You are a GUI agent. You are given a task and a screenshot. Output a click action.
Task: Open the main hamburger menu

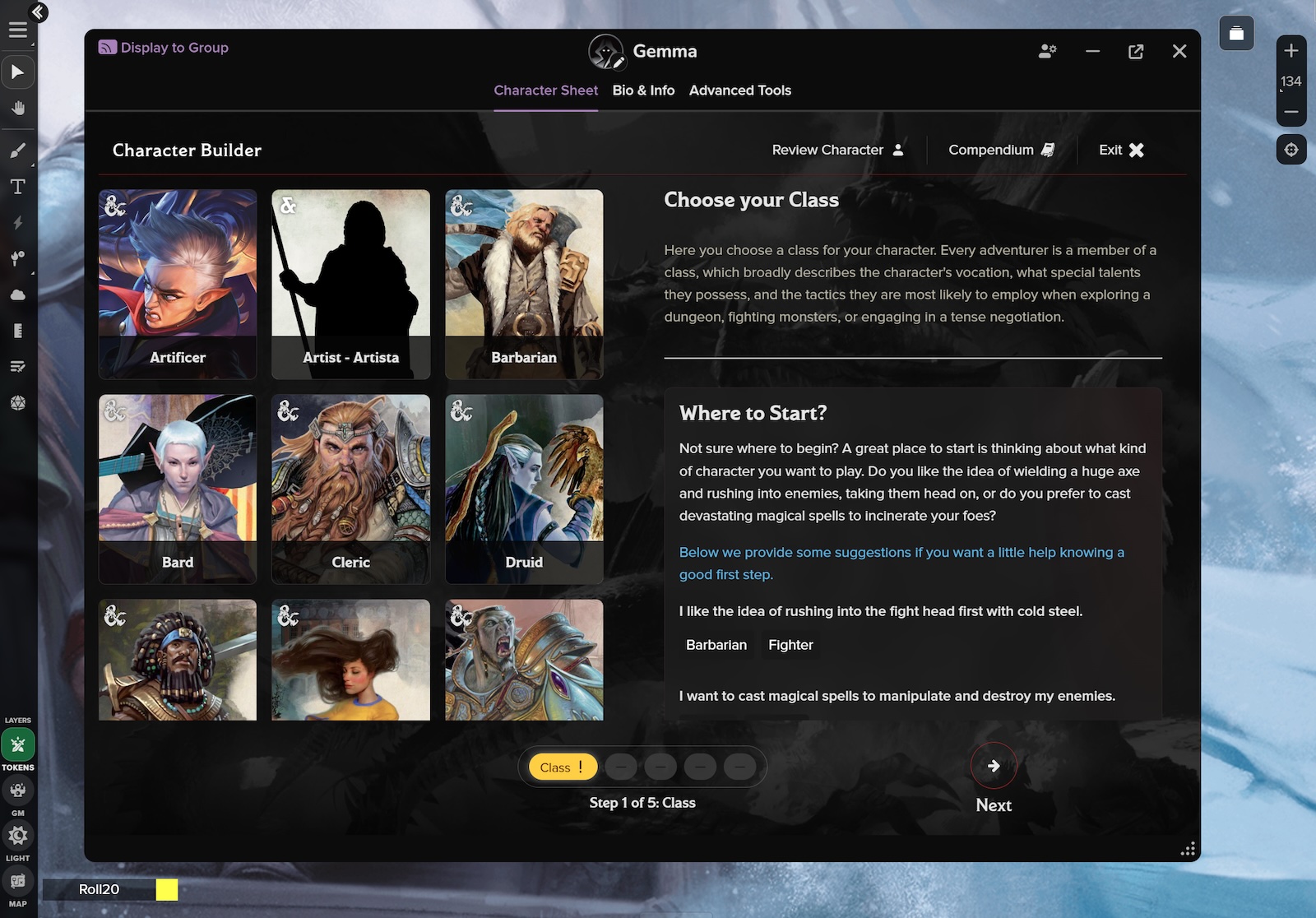click(x=17, y=30)
